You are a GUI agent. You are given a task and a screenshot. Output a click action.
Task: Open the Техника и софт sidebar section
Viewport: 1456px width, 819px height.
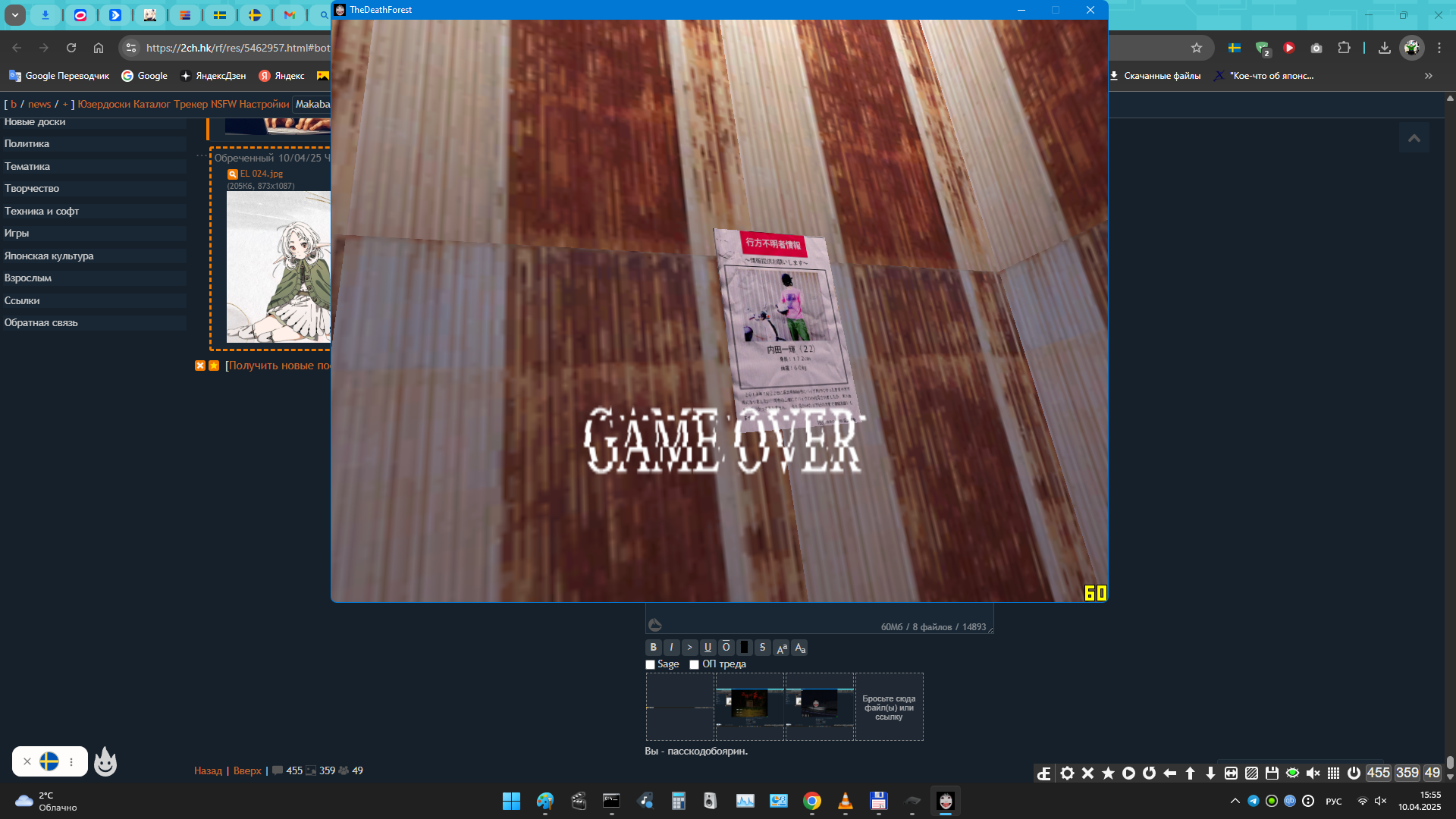(x=93, y=211)
